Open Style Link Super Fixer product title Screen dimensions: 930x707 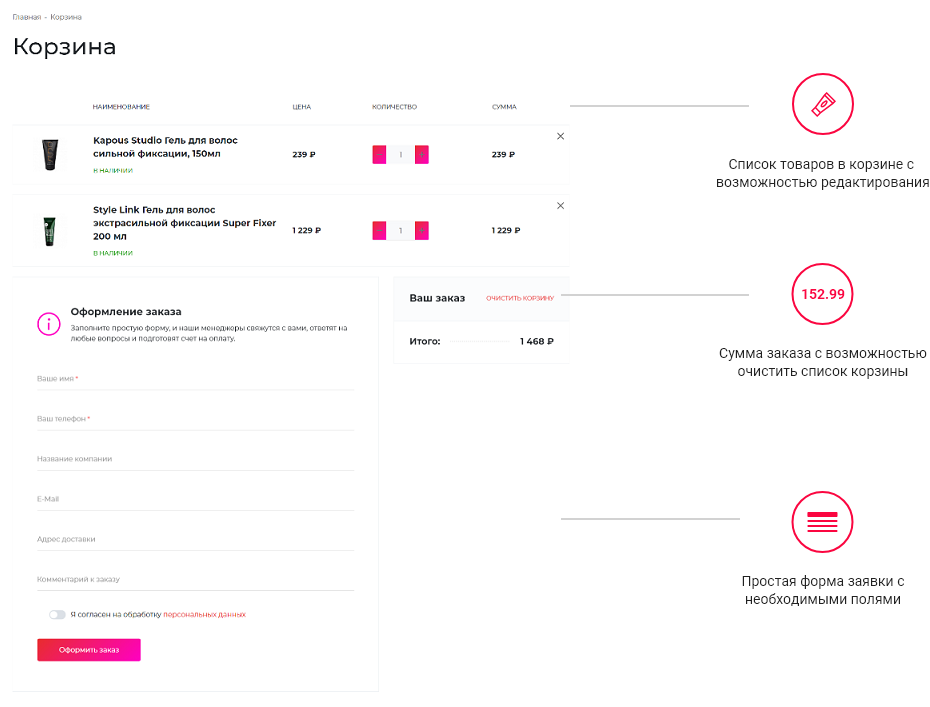(184, 223)
